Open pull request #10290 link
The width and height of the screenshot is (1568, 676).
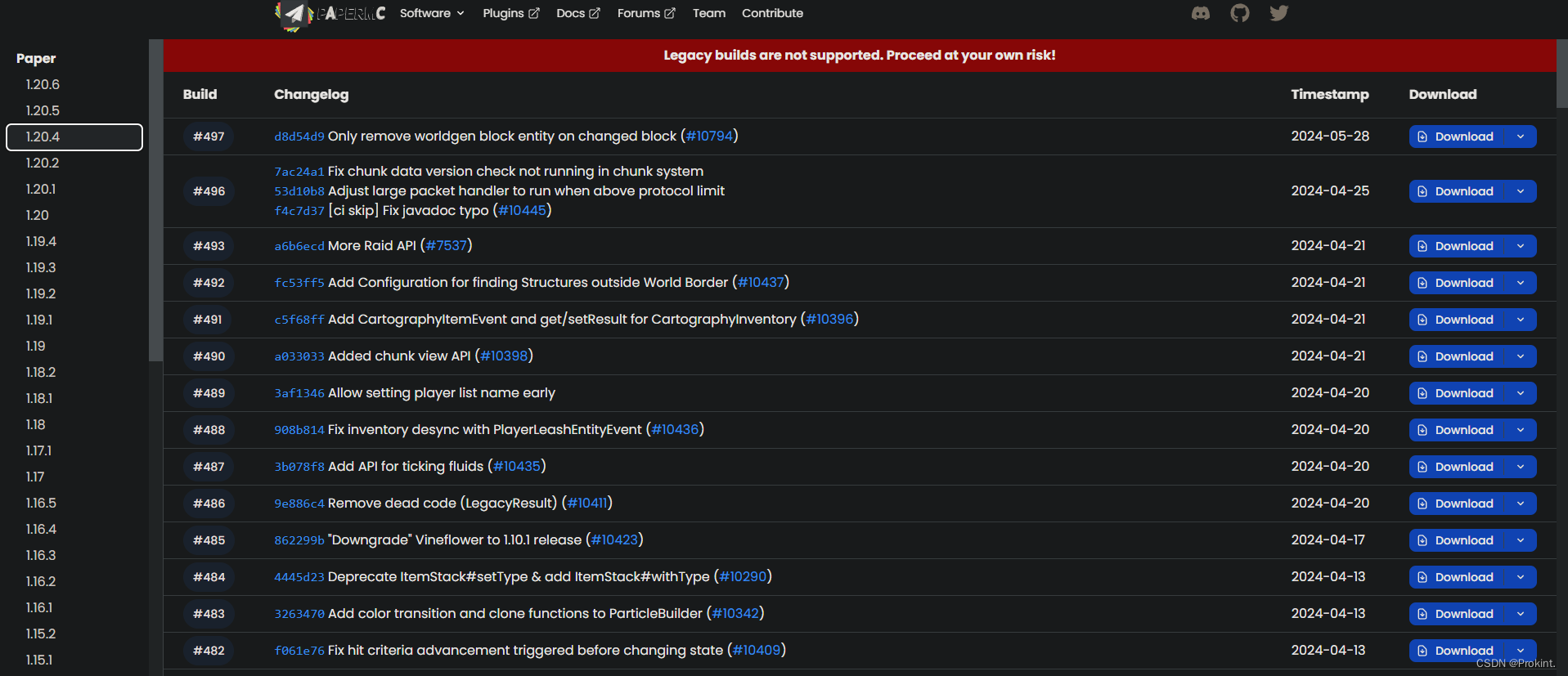pyautogui.click(x=743, y=576)
